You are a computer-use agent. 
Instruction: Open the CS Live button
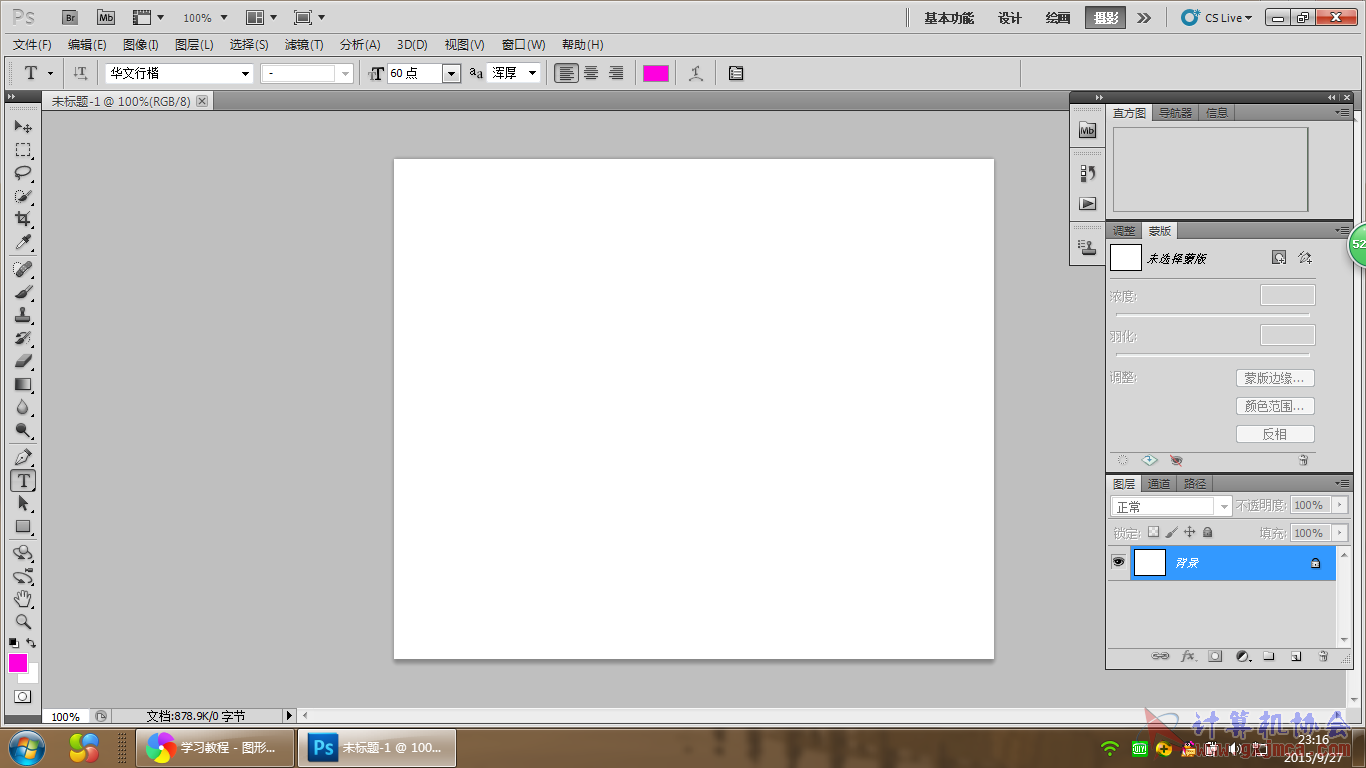pyautogui.click(x=1217, y=18)
